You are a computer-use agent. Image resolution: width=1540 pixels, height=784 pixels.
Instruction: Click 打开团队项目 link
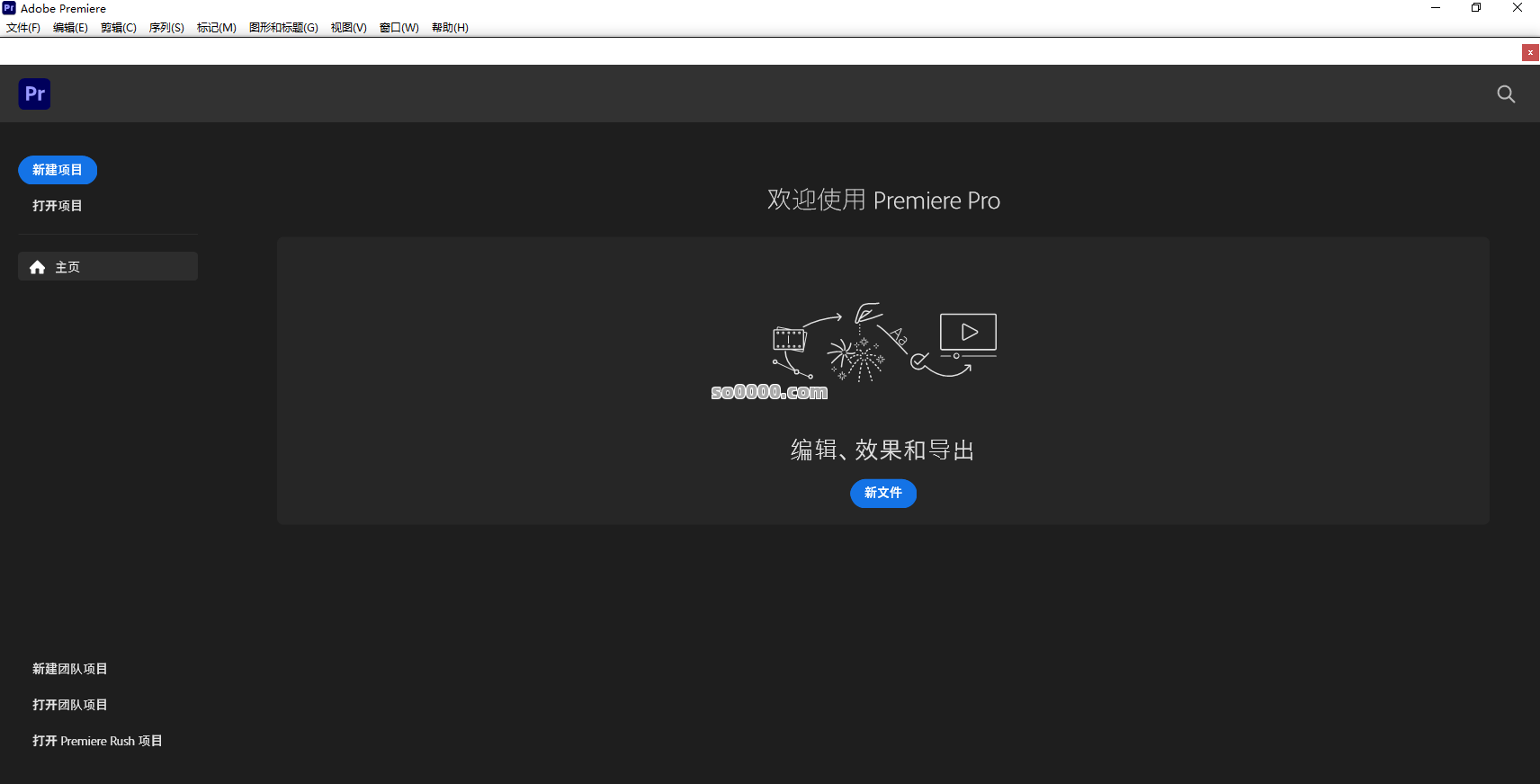(70, 705)
